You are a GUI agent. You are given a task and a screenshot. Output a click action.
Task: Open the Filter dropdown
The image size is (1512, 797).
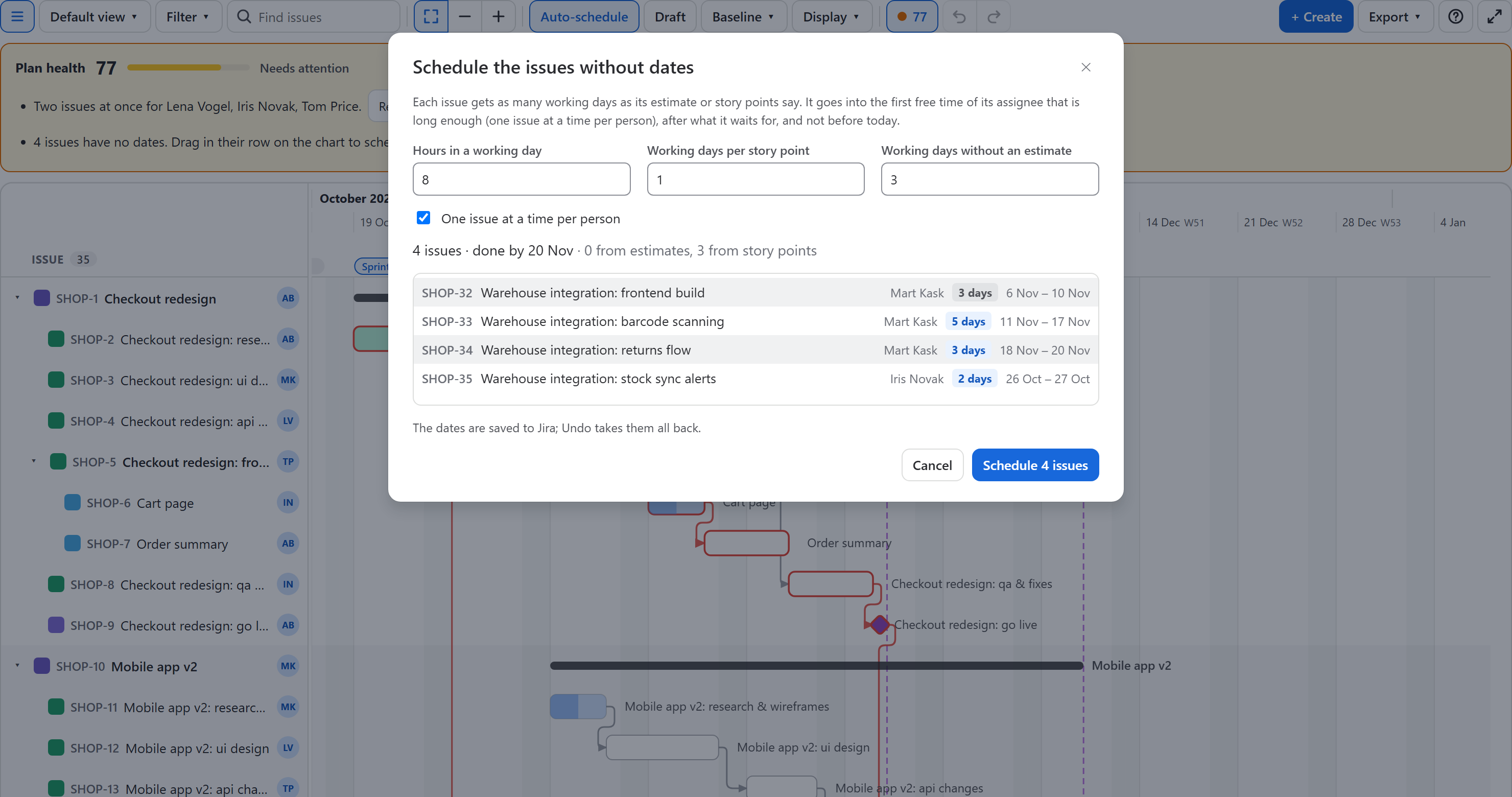188,16
